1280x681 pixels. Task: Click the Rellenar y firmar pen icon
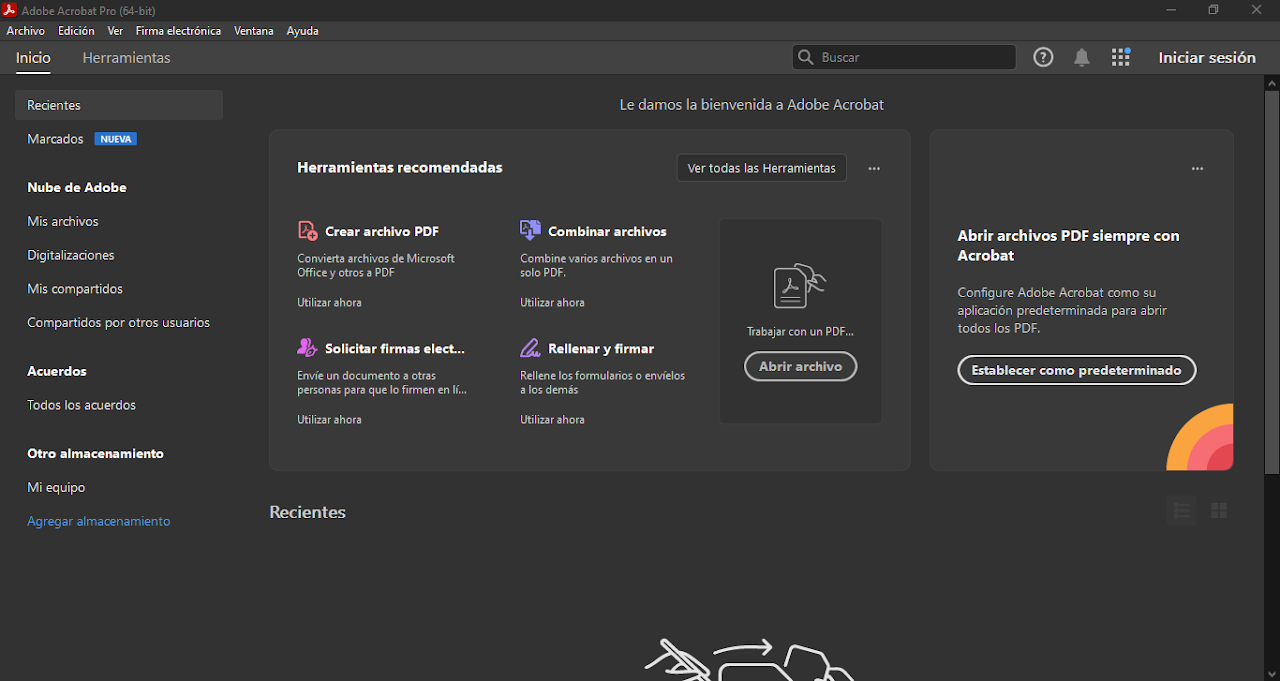(x=530, y=348)
